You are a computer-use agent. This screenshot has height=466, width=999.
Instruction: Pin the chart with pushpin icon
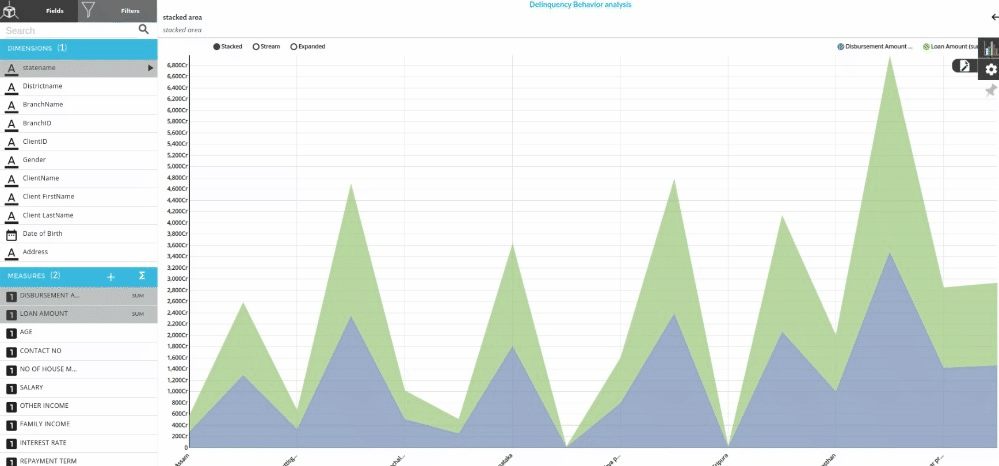click(x=990, y=91)
